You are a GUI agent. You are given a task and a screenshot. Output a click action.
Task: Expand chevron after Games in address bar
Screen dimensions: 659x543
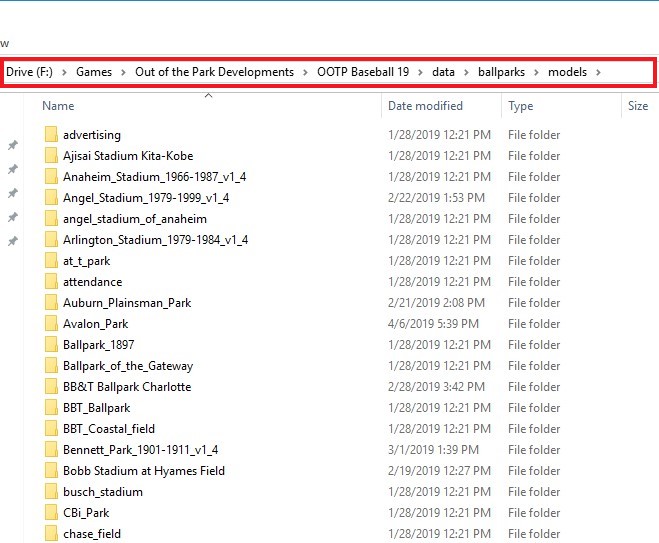point(124,72)
